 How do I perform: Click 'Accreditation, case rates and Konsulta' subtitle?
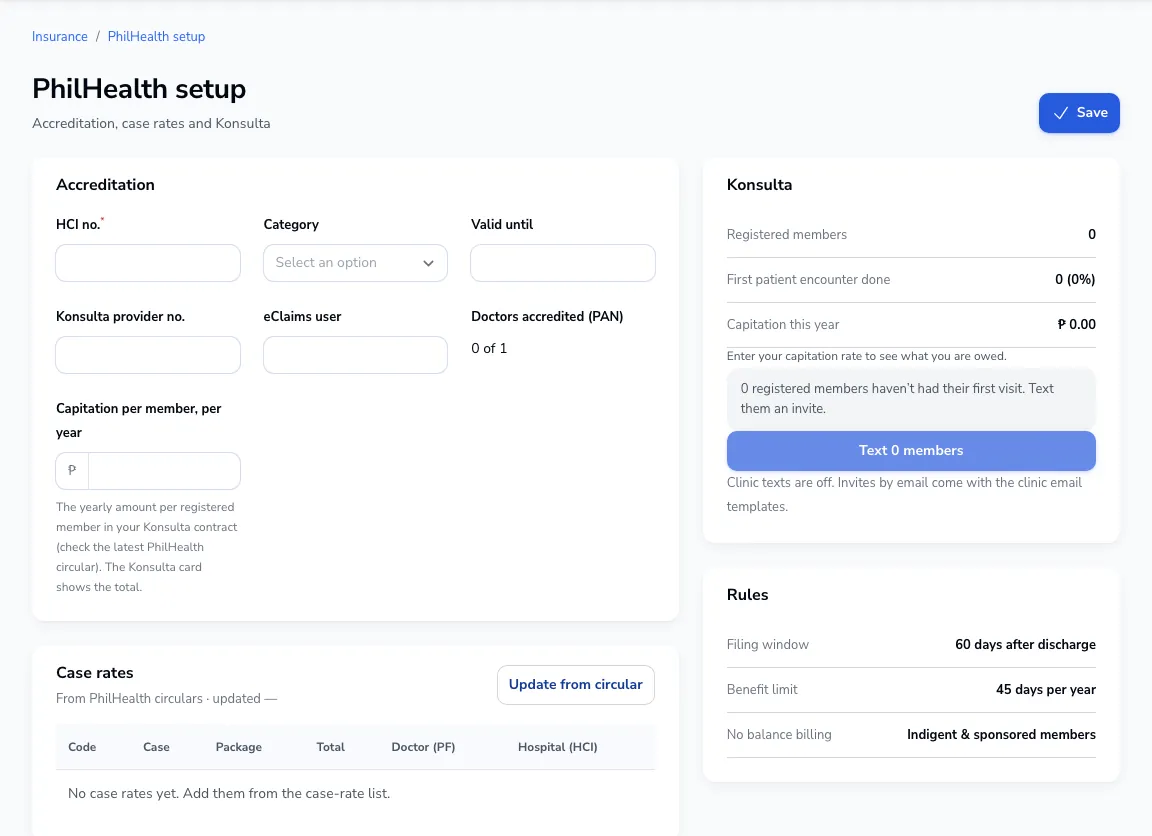[151, 123]
